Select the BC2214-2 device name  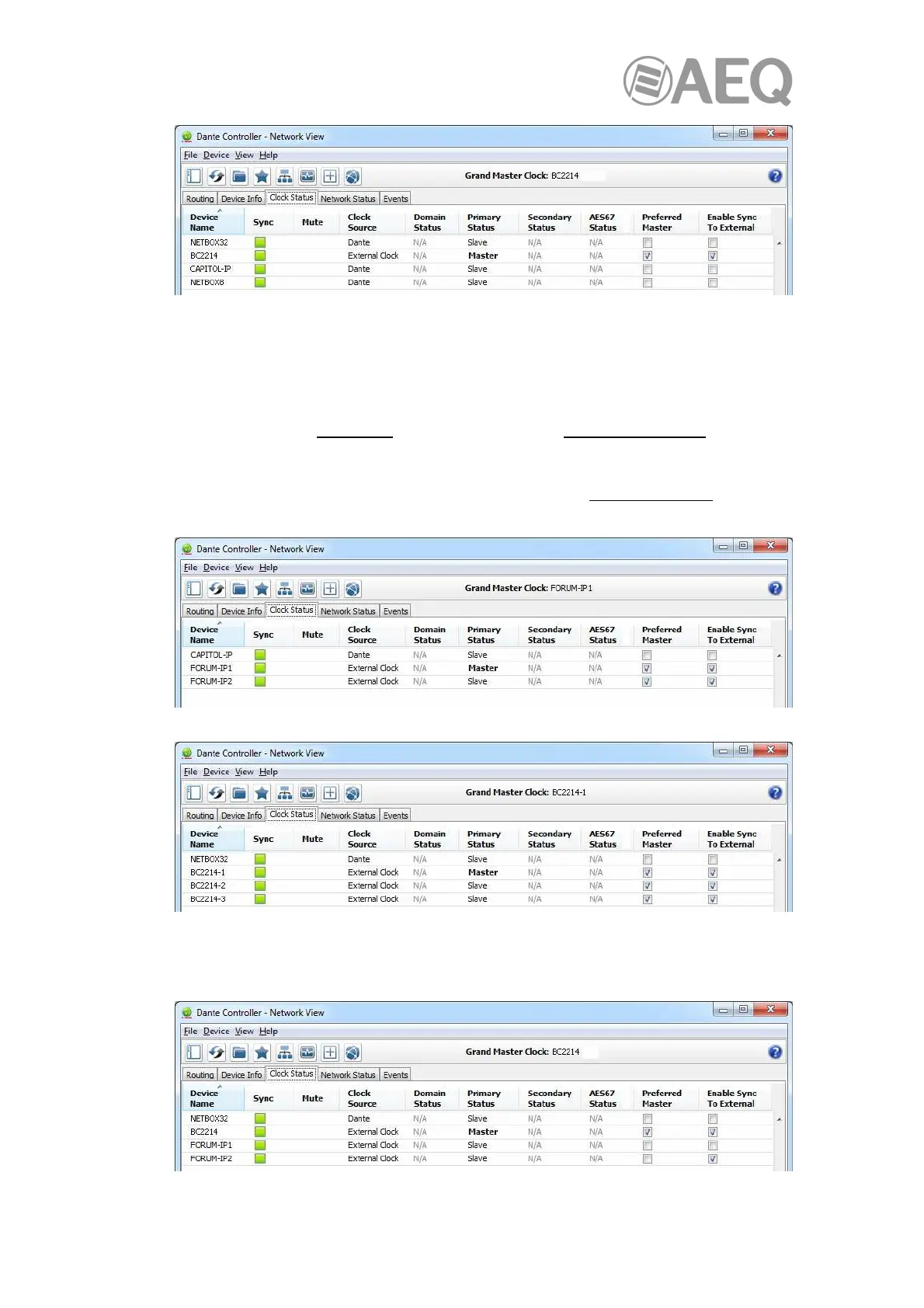[x=208, y=886]
